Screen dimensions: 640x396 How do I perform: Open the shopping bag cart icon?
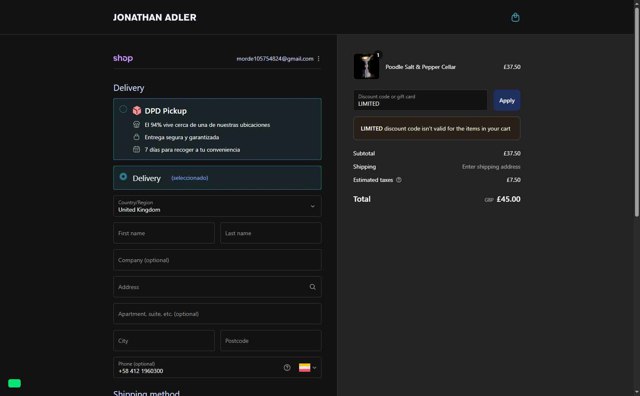pyautogui.click(x=515, y=17)
